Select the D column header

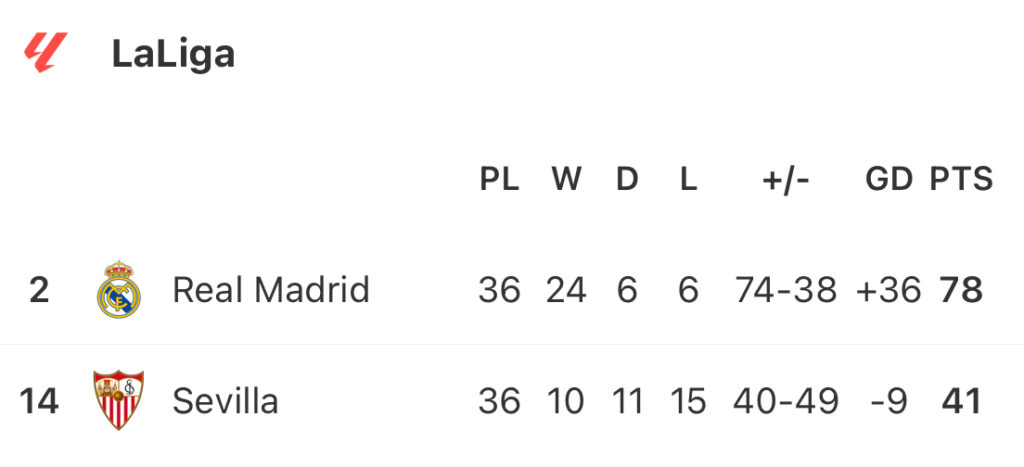pyautogui.click(x=627, y=179)
